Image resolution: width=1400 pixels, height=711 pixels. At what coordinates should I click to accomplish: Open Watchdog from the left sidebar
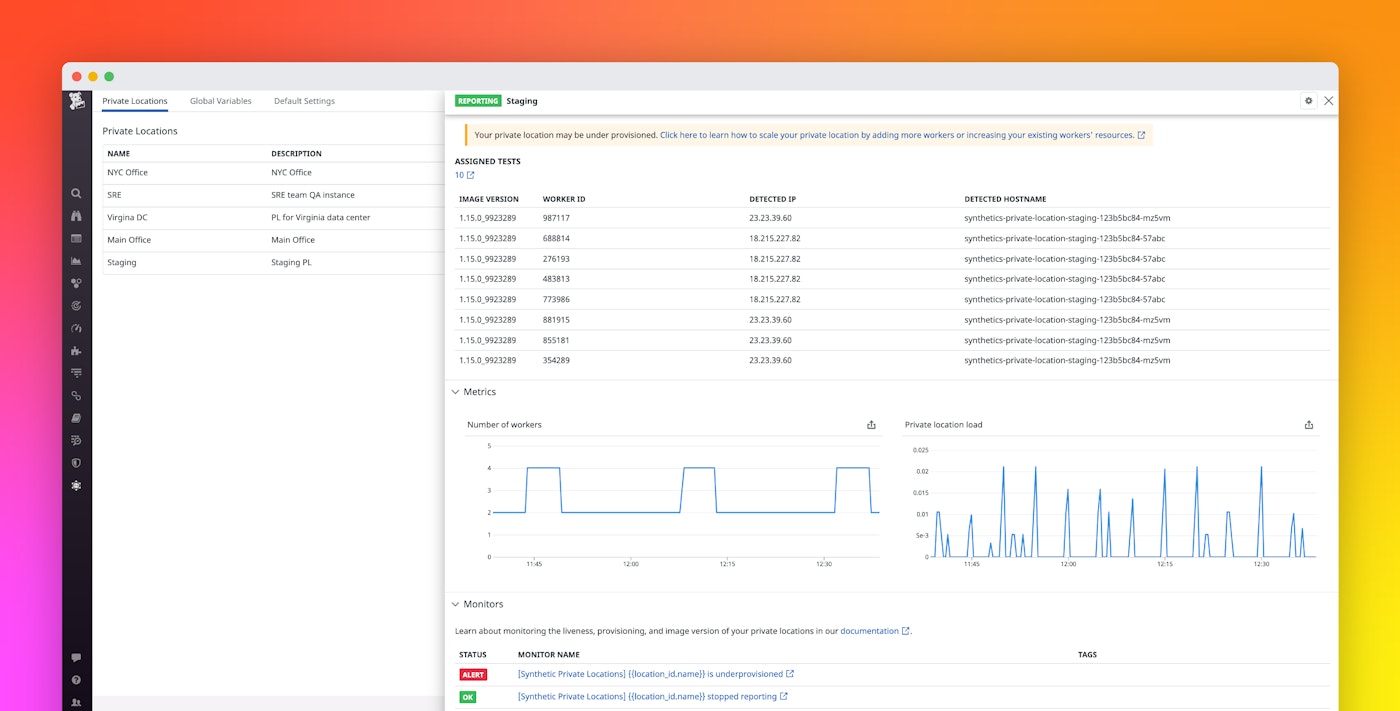point(76,215)
